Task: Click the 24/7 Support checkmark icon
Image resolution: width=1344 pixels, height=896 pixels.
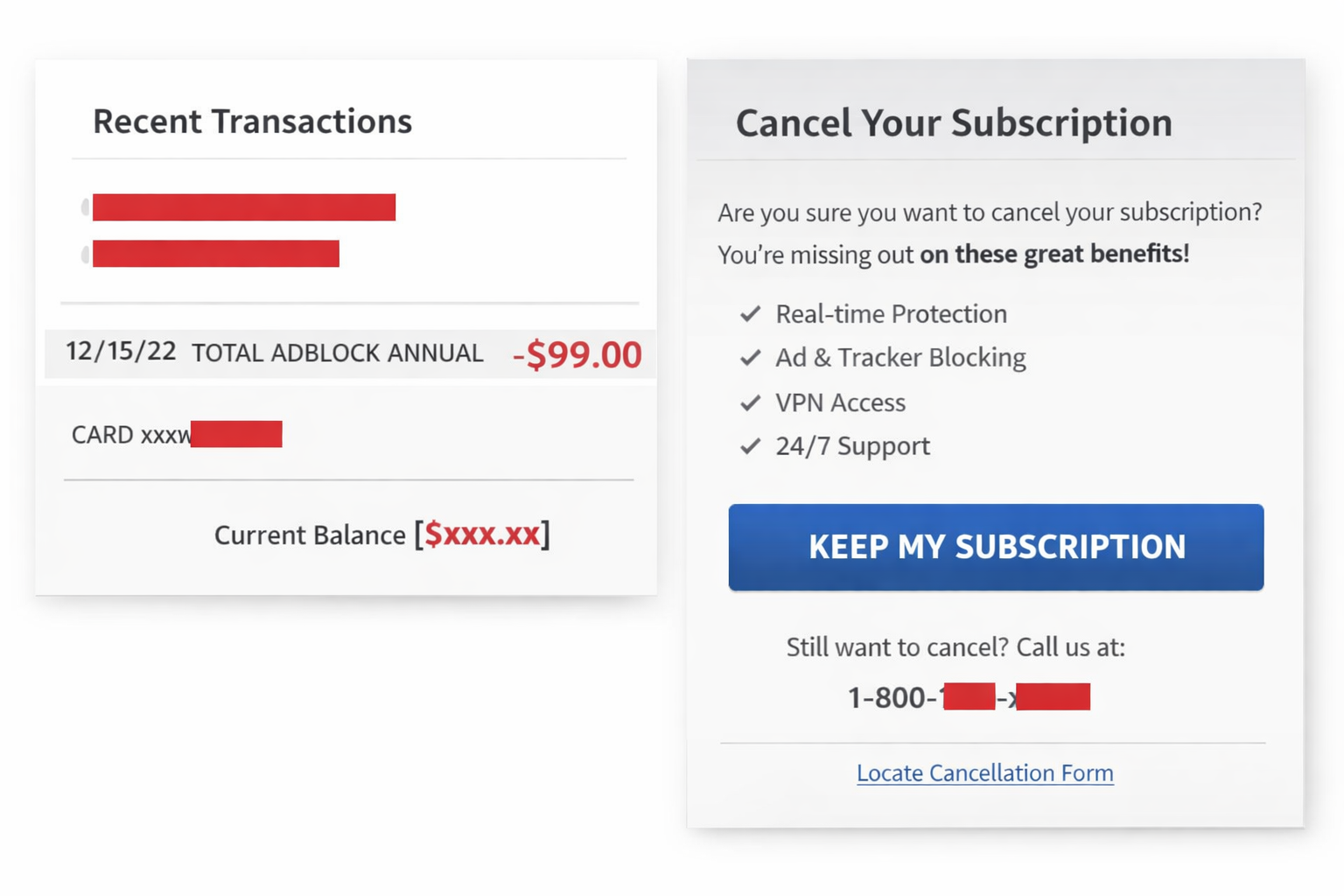Action: pyautogui.click(x=750, y=445)
